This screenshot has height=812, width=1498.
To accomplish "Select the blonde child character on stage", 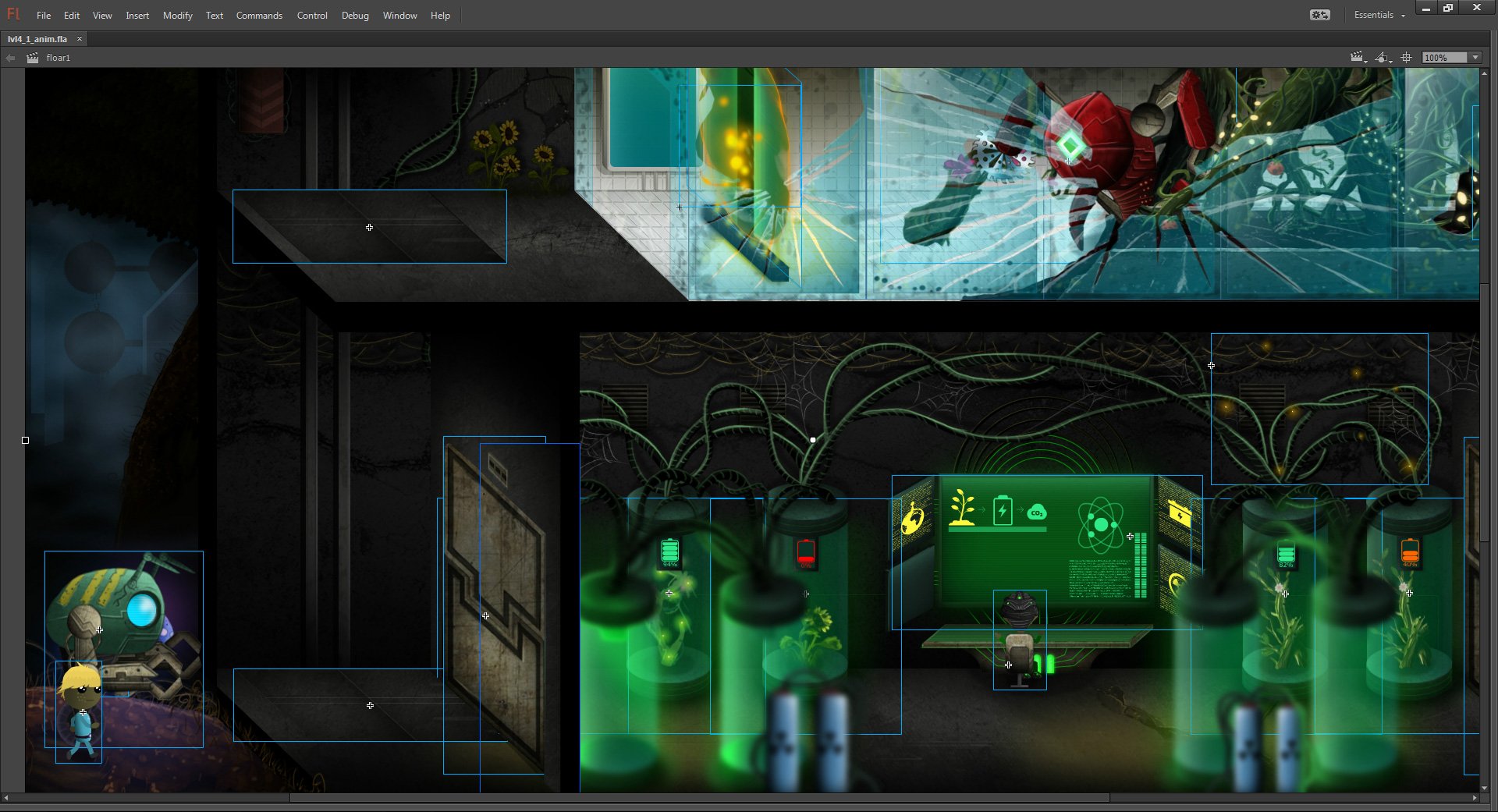I will point(79,711).
